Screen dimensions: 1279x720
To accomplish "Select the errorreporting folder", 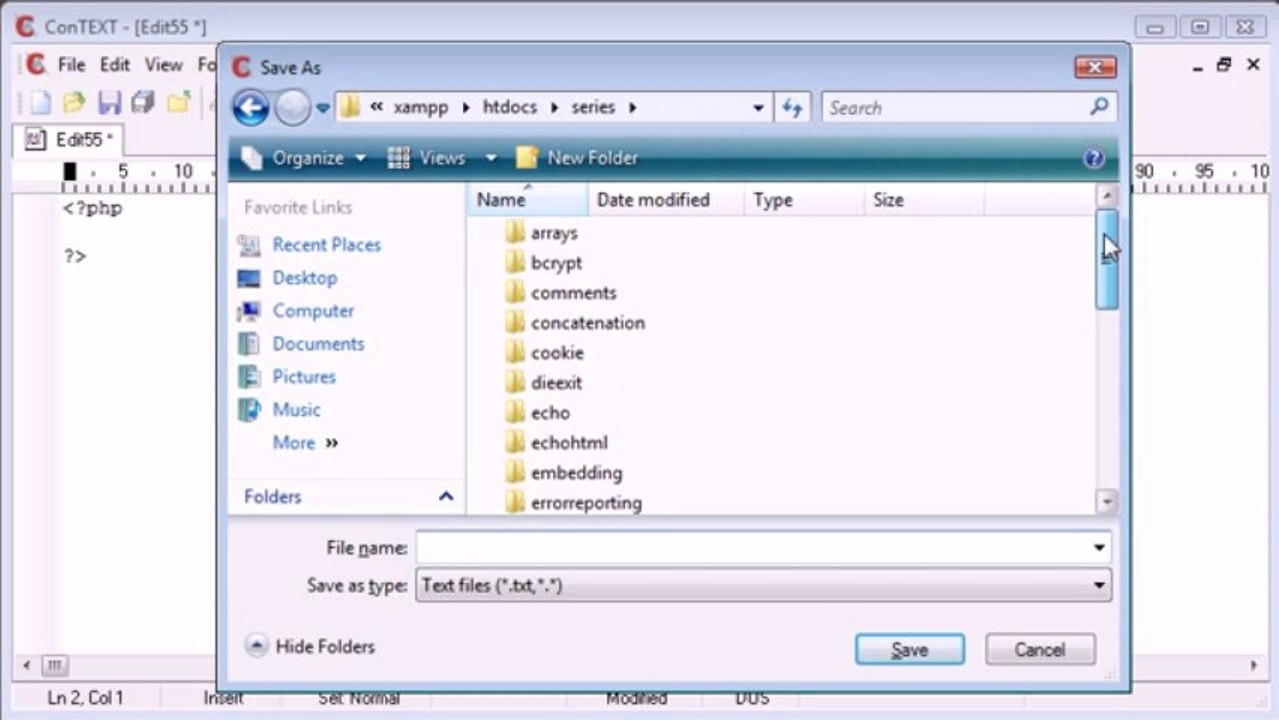I will (573, 503).
